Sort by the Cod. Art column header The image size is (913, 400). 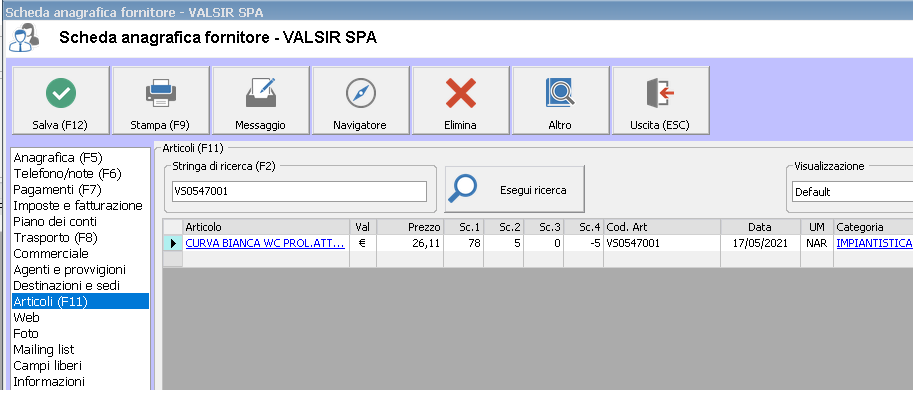pos(662,227)
